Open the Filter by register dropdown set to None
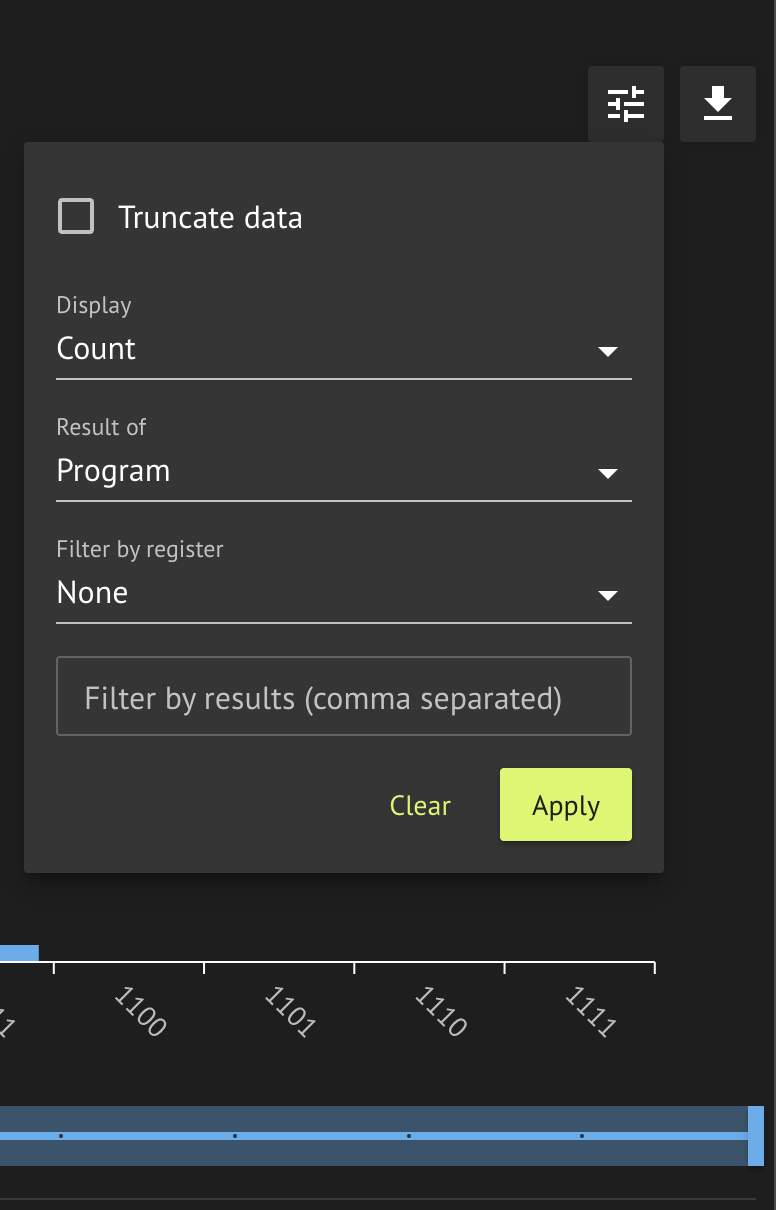Image resolution: width=776 pixels, height=1210 pixels. [344, 593]
